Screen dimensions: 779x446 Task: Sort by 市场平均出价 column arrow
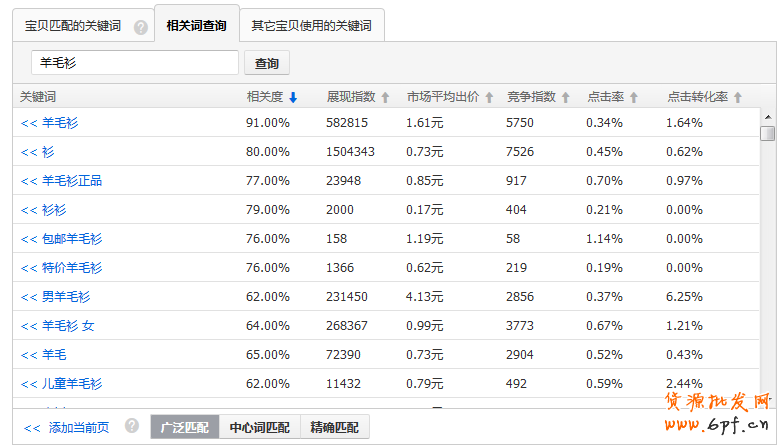coord(490,98)
